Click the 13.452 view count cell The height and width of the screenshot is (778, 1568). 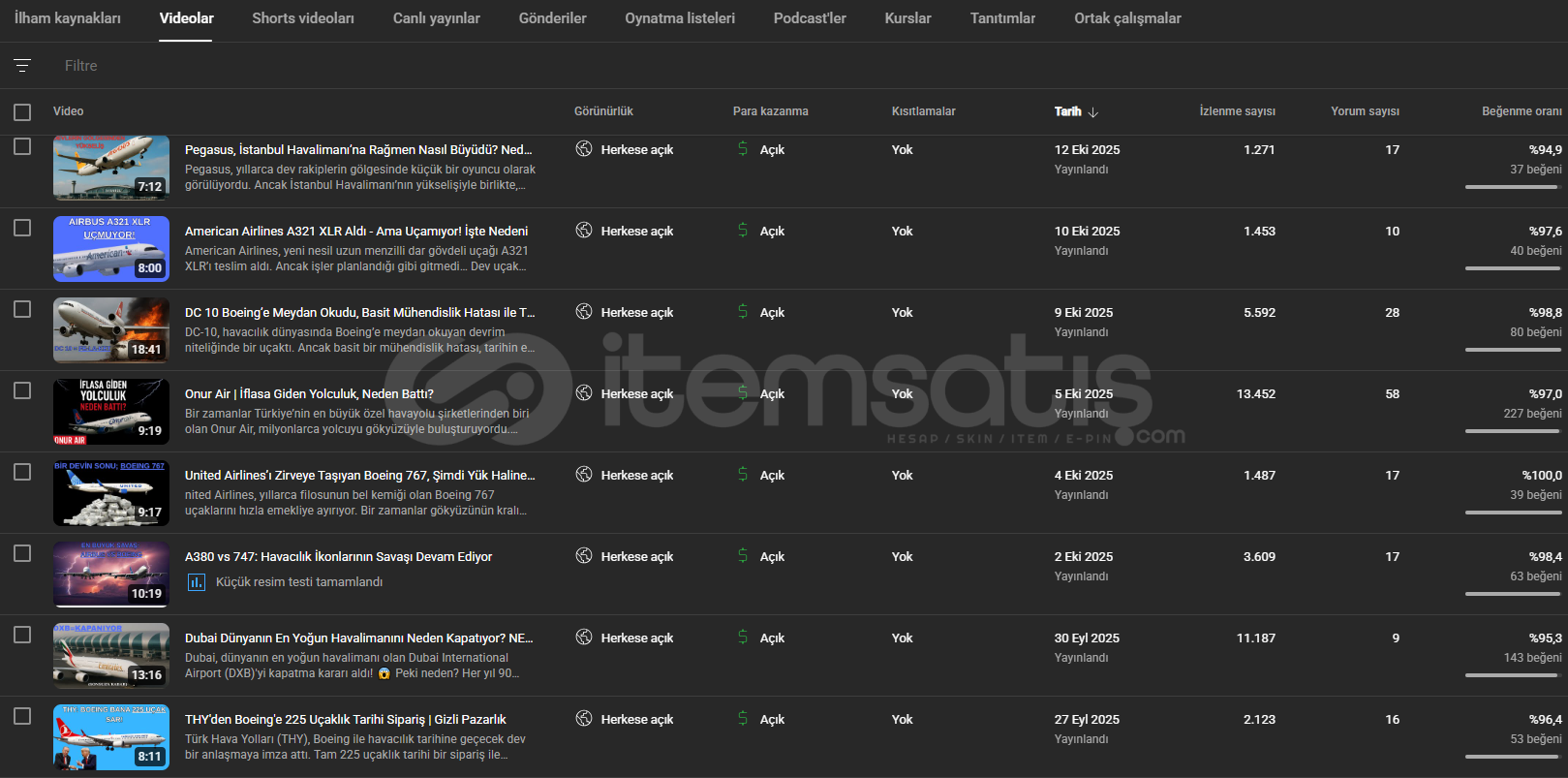[x=1256, y=394]
